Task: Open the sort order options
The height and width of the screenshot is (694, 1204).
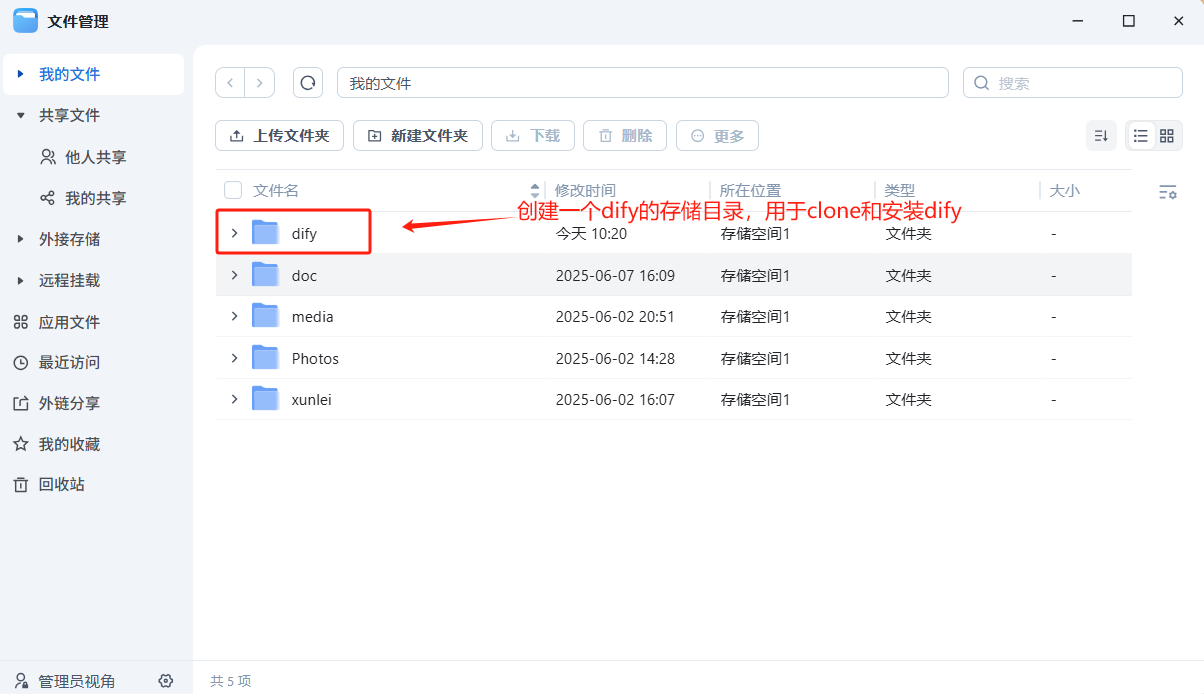Action: [1101, 135]
